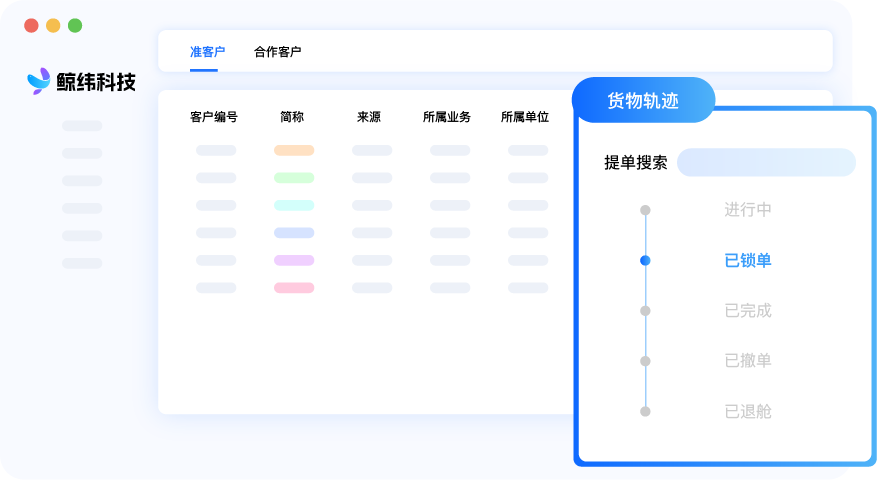The height and width of the screenshot is (480, 877).
Task: Choose the 进行中 status label
Action: click(x=748, y=210)
